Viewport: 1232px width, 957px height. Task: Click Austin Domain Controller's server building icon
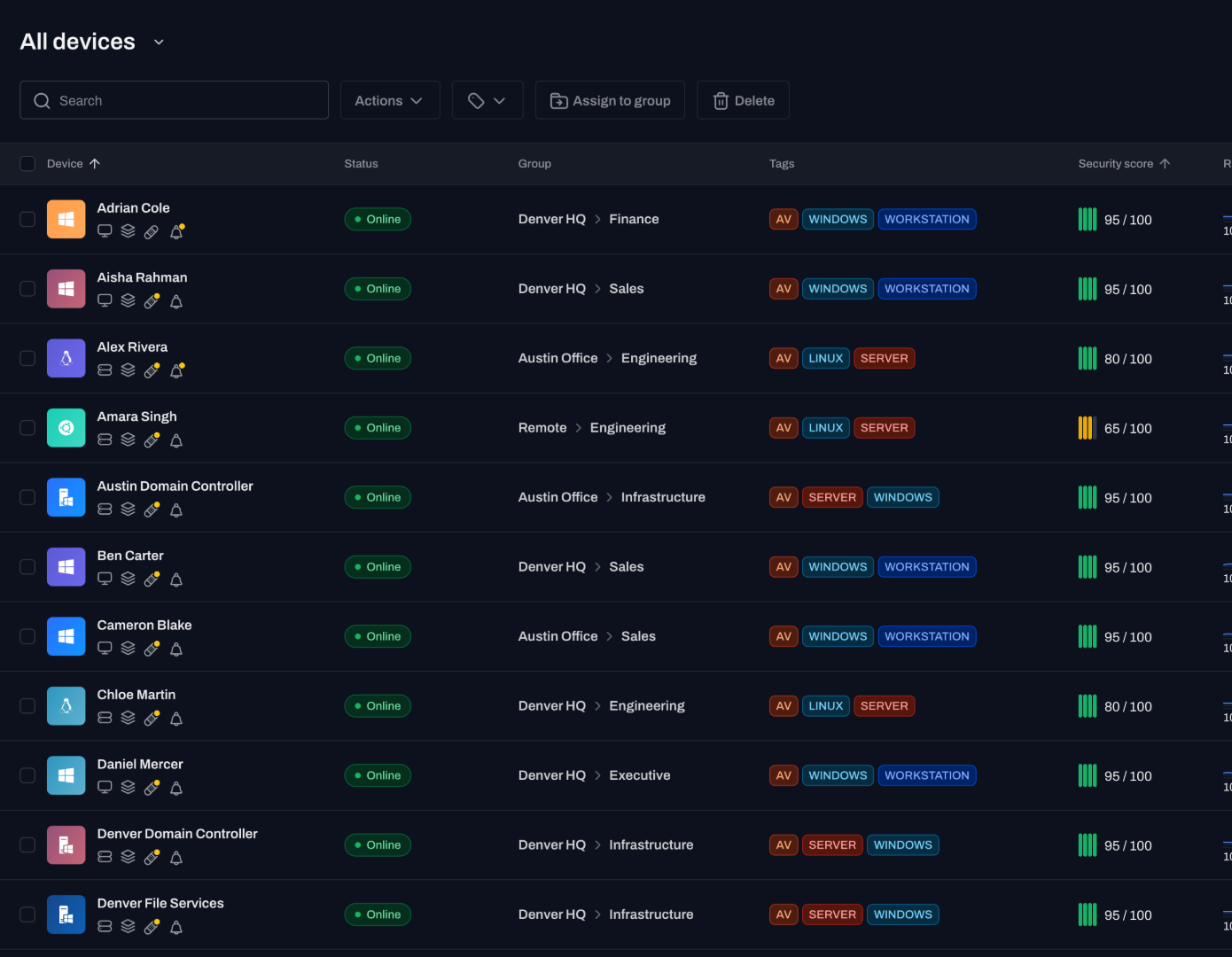coord(66,497)
